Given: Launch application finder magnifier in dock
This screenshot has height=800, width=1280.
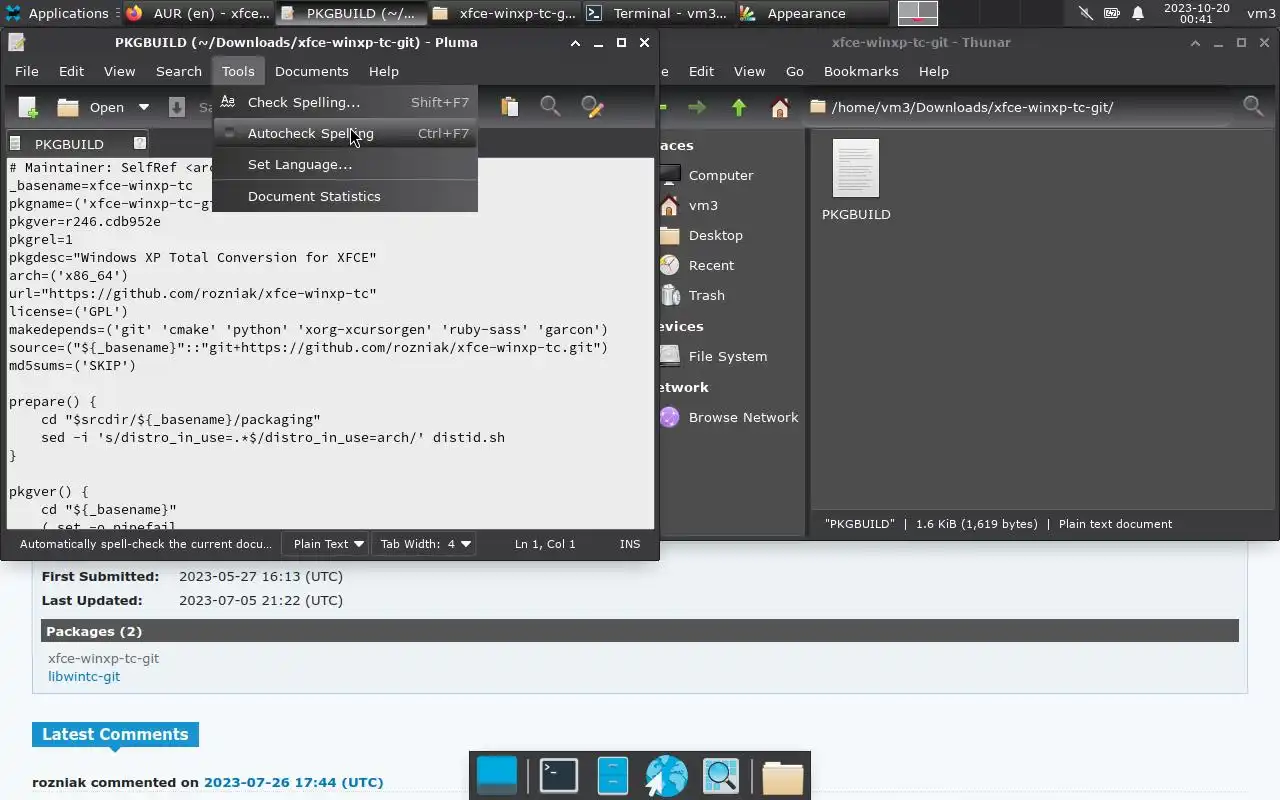Looking at the screenshot, I should click(x=720, y=775).
